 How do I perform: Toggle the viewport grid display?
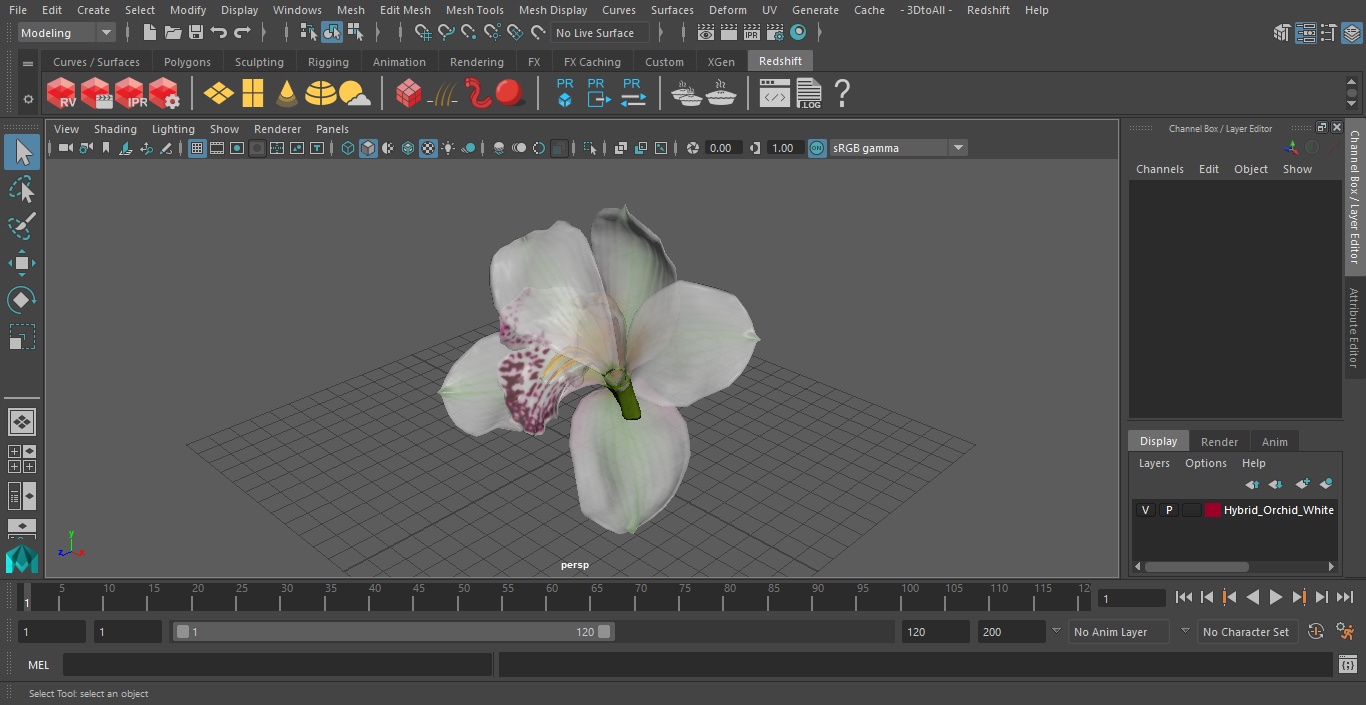point(197,148)
